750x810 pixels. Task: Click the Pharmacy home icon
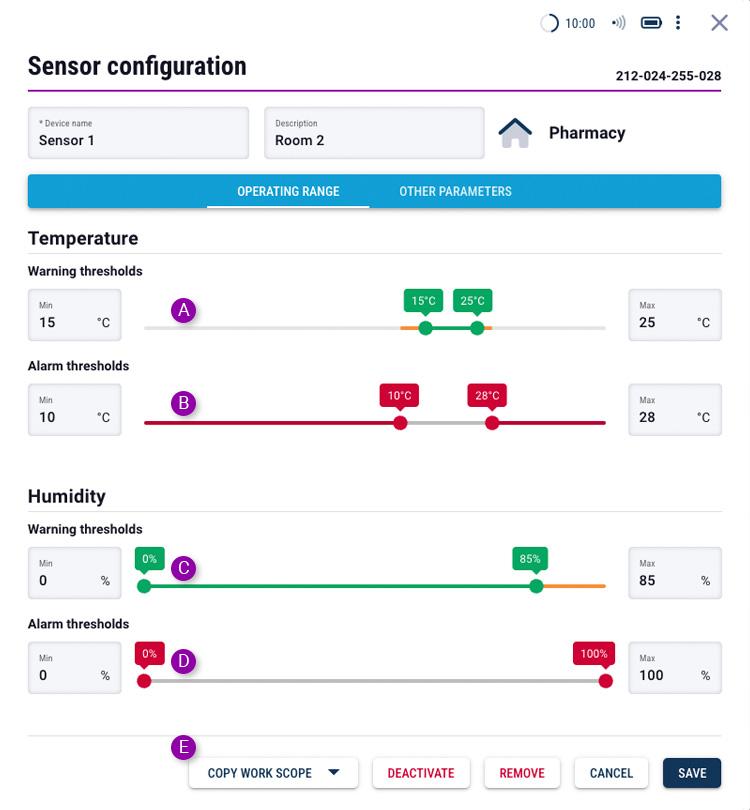tap(515, 133)
